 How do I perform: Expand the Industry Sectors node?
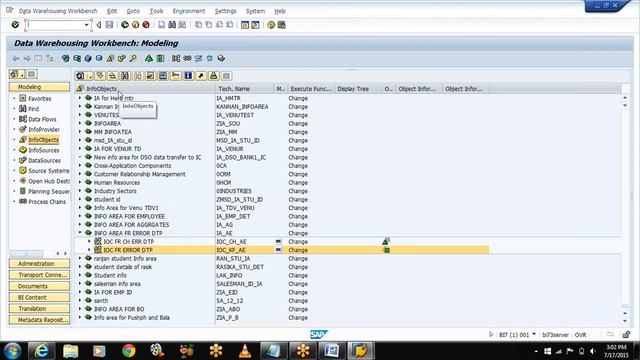pos(80,191)
